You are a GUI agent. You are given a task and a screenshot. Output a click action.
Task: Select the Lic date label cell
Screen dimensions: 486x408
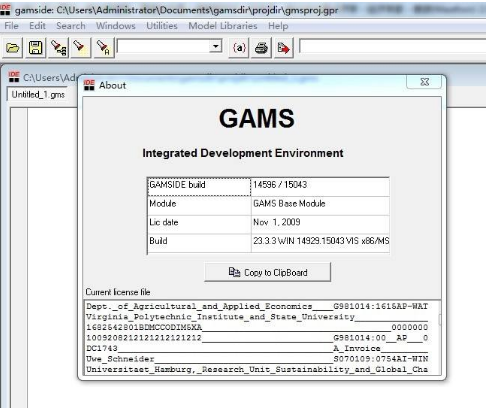[x=199, y=224]
